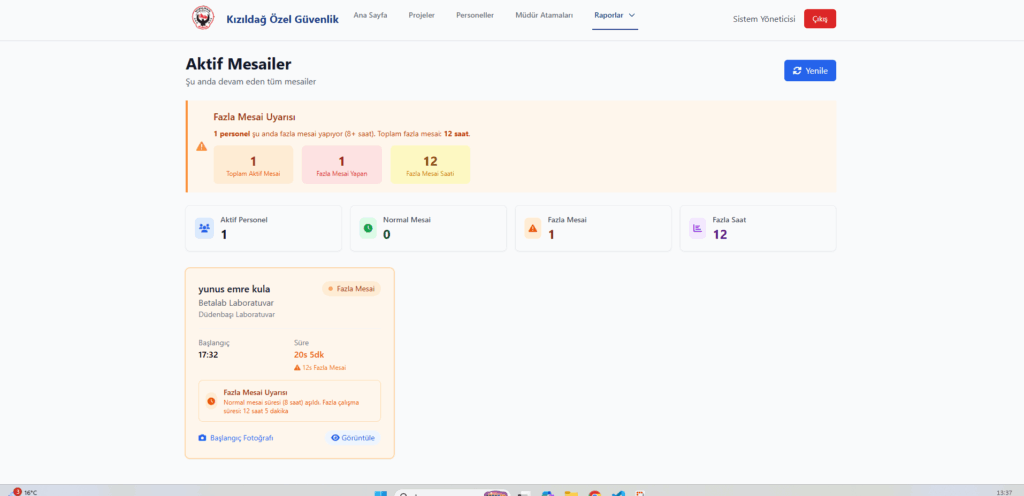Select the pink Fazla Mesai Yapan tile
Image resolution: width=1024 pixels, height=496 pixels.
click(341, 165)
